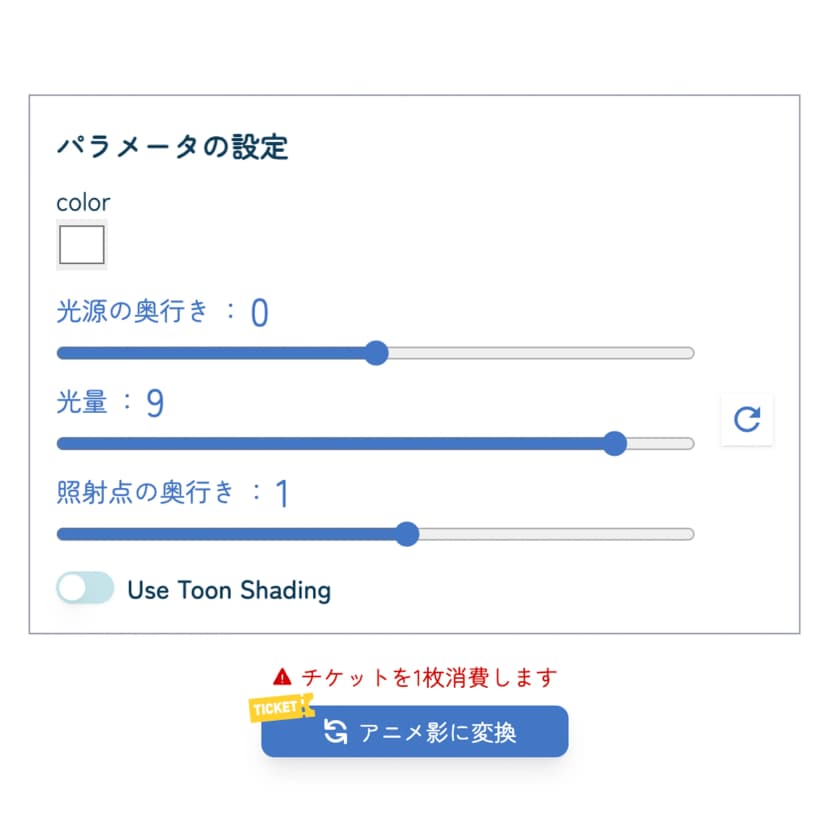Click the filled left start of 光源の奥行き track

[64, 353]
